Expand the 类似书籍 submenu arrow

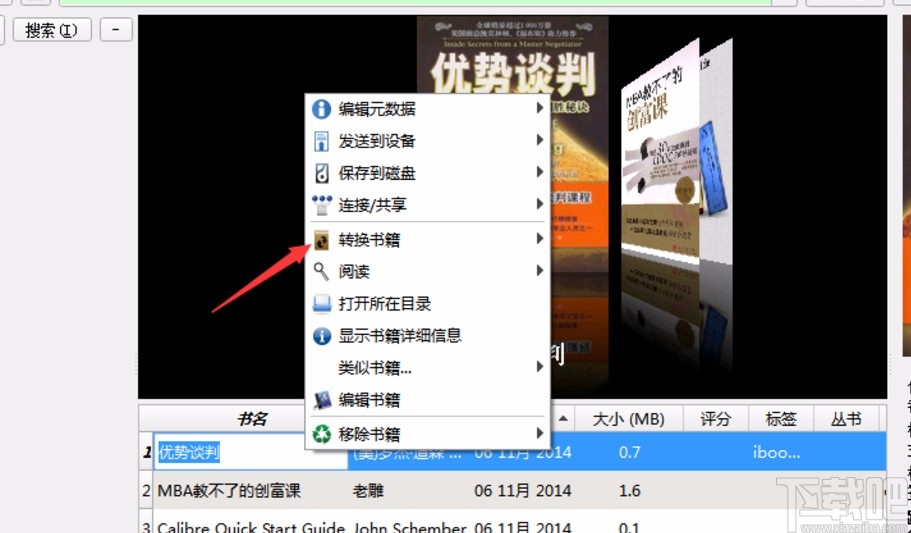[x=540, y=367]
